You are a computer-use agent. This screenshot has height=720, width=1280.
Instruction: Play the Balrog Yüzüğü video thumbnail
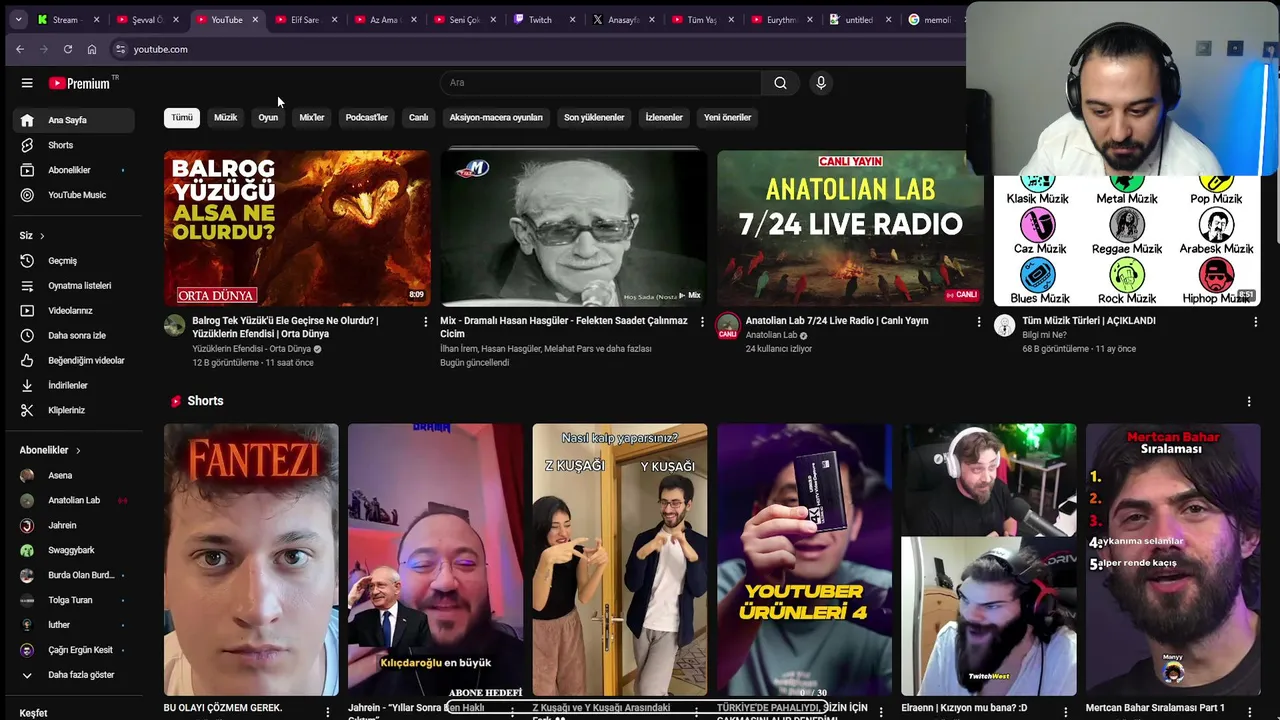coord(297,228)
